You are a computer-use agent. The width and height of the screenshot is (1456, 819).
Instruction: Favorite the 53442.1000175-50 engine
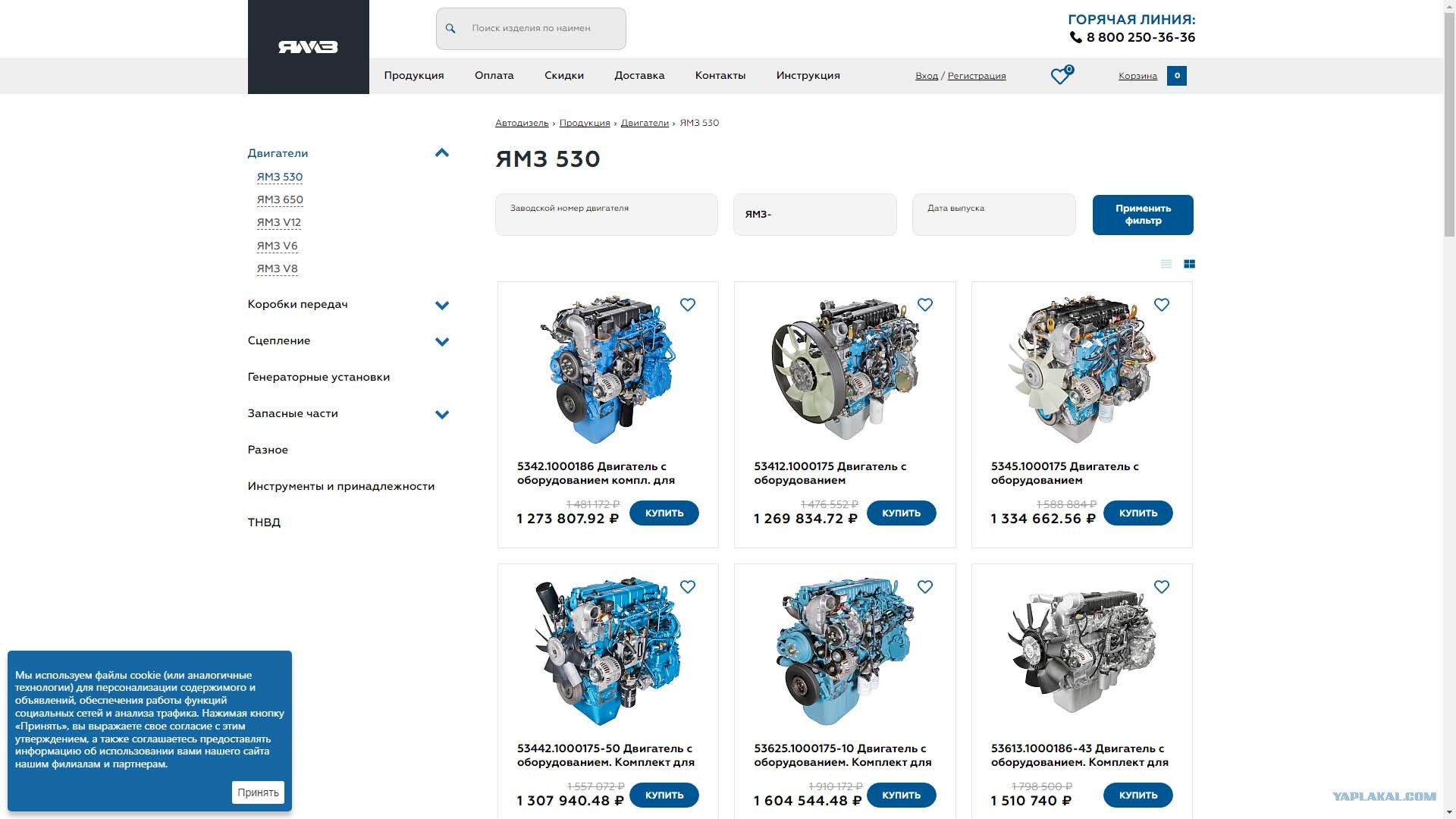(688, 587)
